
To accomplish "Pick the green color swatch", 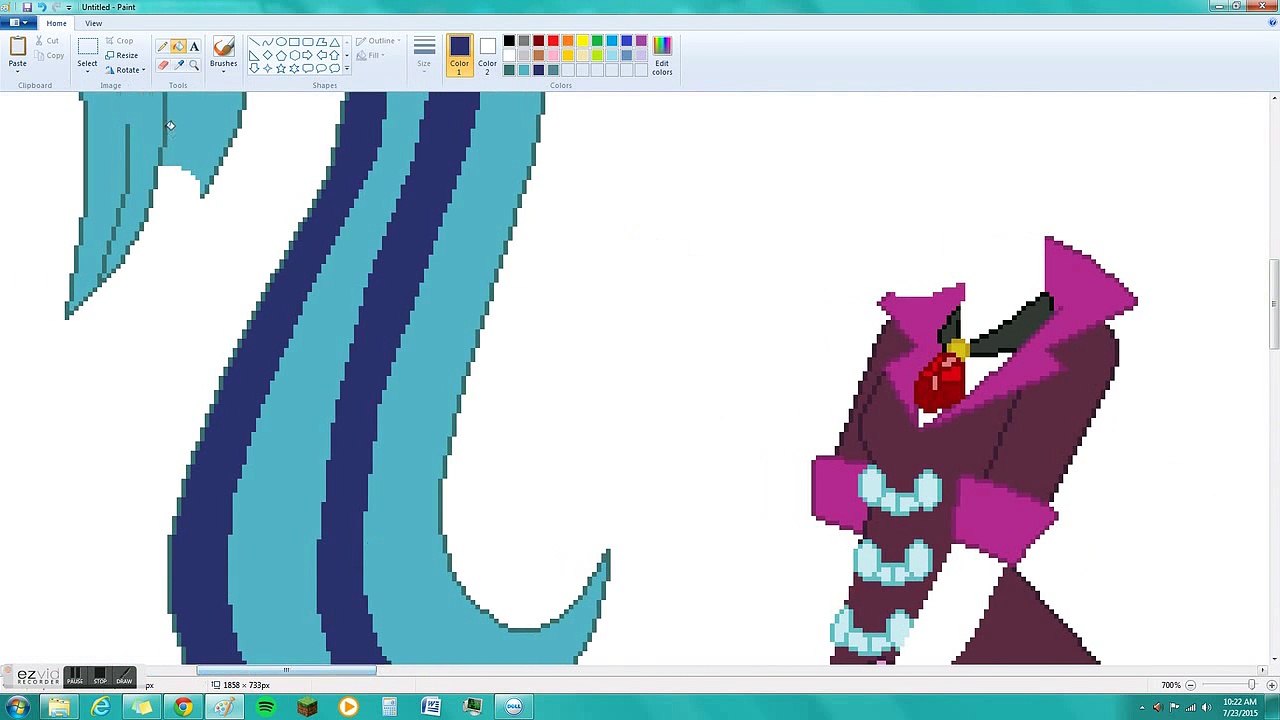I will [x=597, y=41].
